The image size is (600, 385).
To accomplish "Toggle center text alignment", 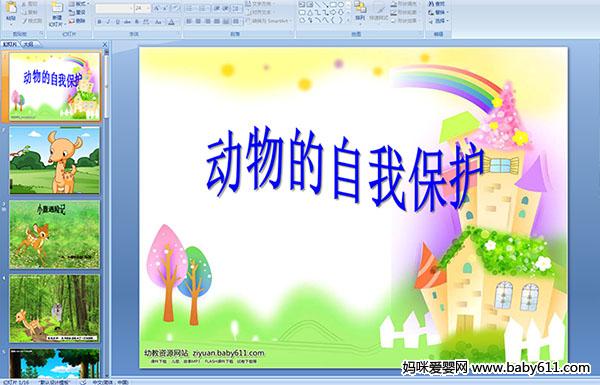I will (x=198, y=21).
